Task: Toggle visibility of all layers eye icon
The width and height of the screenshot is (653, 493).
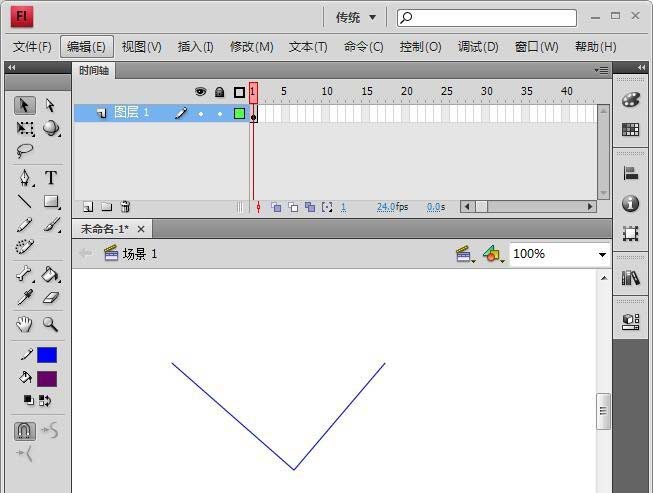Action: pyautogui.click(x=200, y=92)
